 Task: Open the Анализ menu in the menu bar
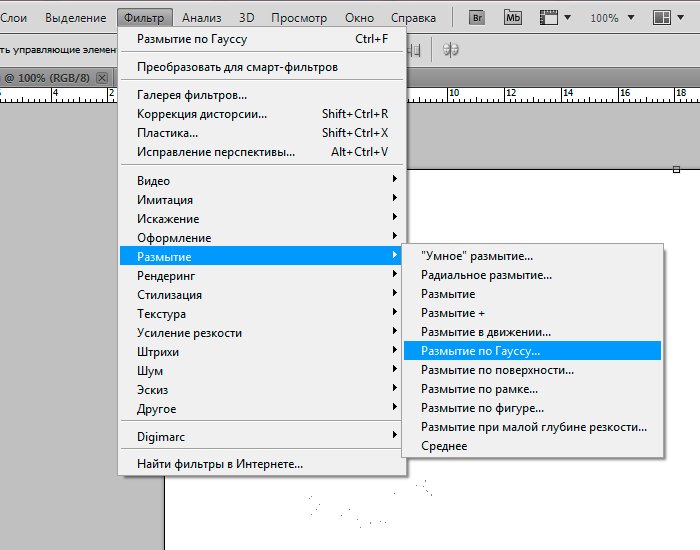tap(201, 18)
